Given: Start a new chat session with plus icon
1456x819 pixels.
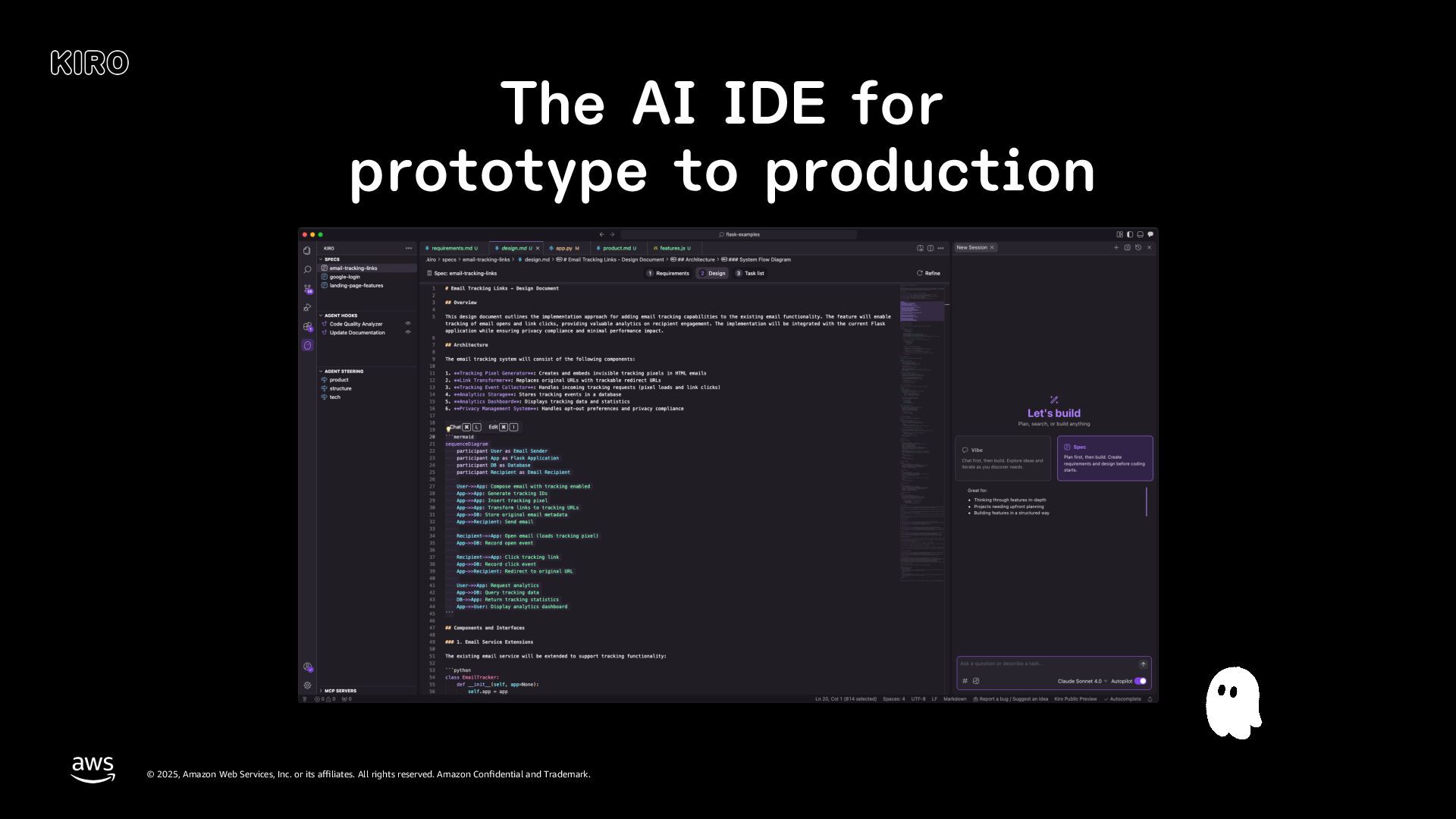Looking at the screenshot, I should pyautogui.click(x=1116, y=248).
